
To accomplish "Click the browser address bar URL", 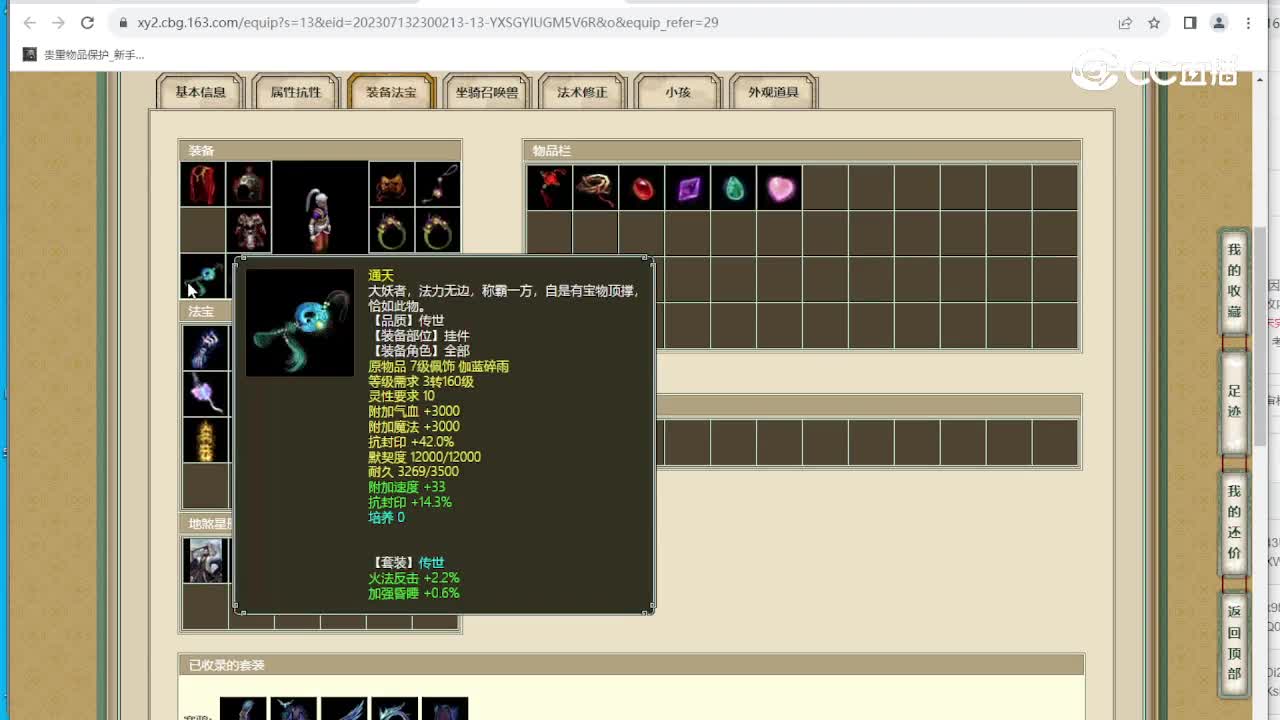I will tap(428, 22).
